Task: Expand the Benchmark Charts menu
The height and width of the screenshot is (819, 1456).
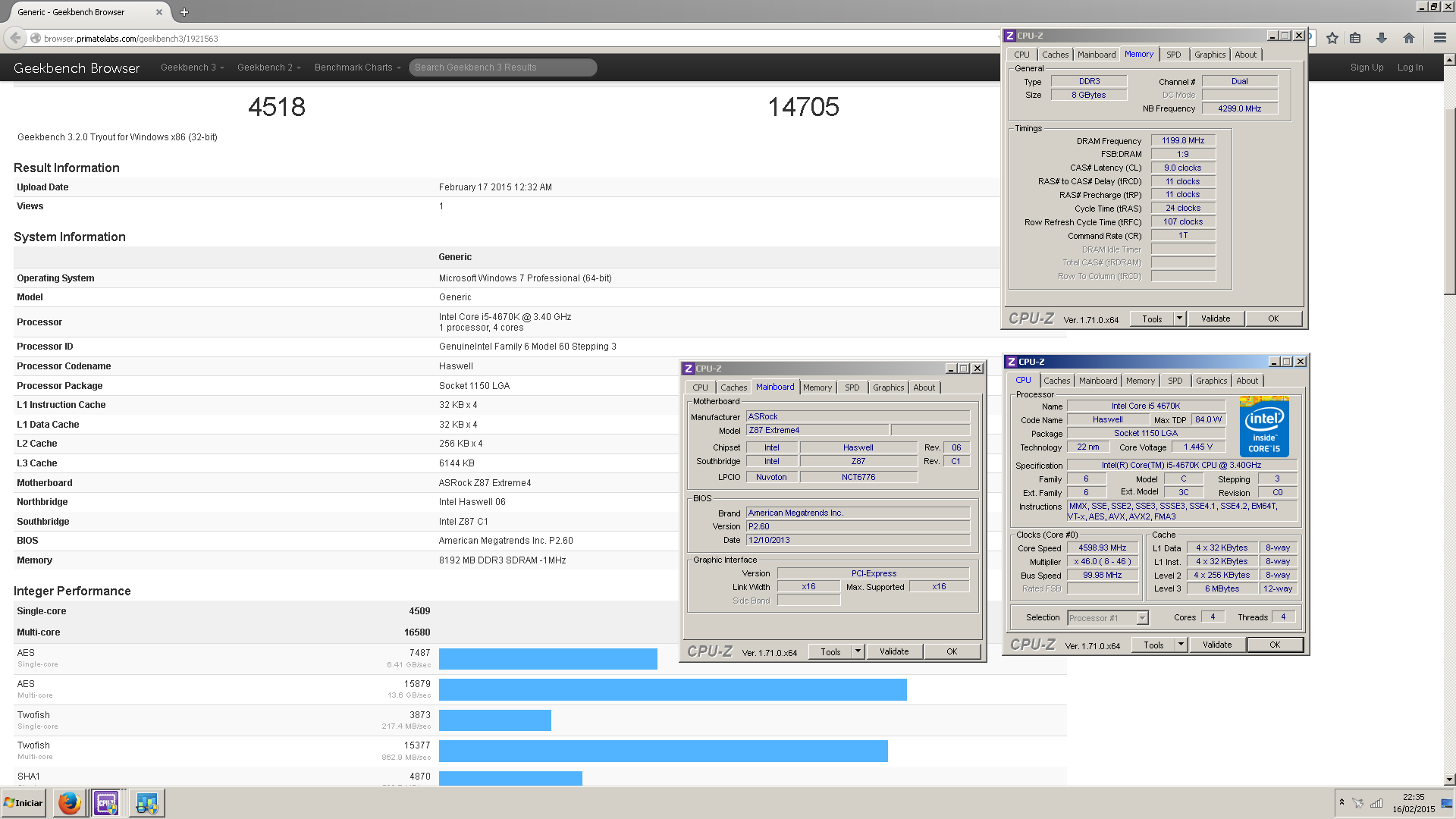Action: [x=358, y=67]
